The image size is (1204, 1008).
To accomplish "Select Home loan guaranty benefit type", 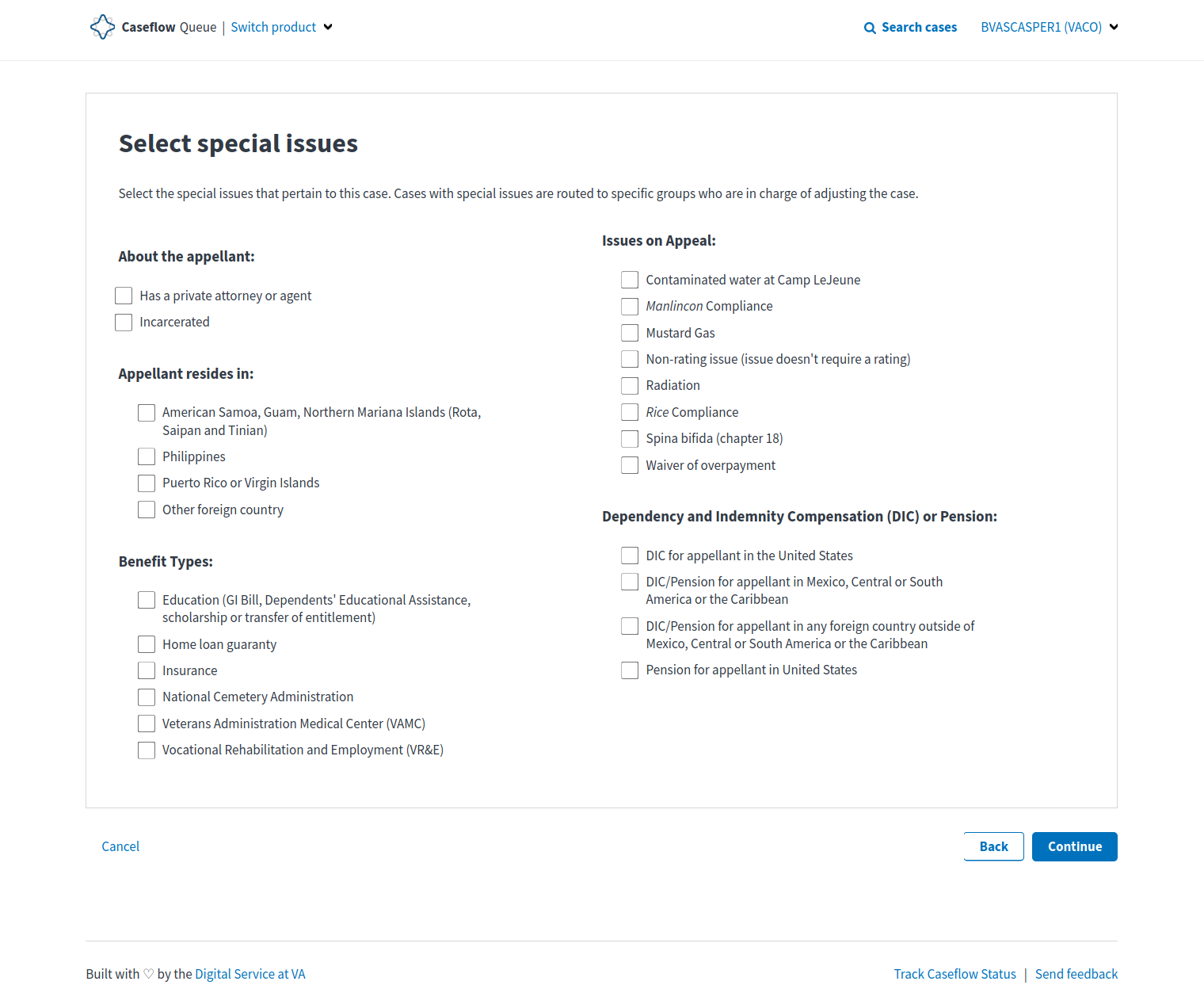I will coord(147,644).
